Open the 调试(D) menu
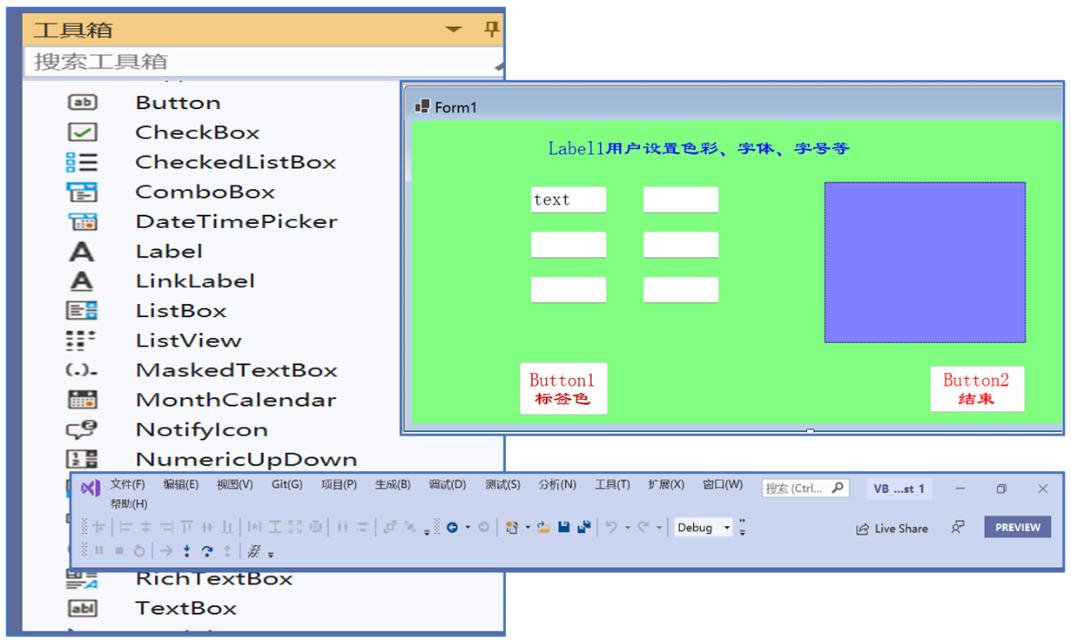This screenshot has height=641, width=1071. (447, 485)
